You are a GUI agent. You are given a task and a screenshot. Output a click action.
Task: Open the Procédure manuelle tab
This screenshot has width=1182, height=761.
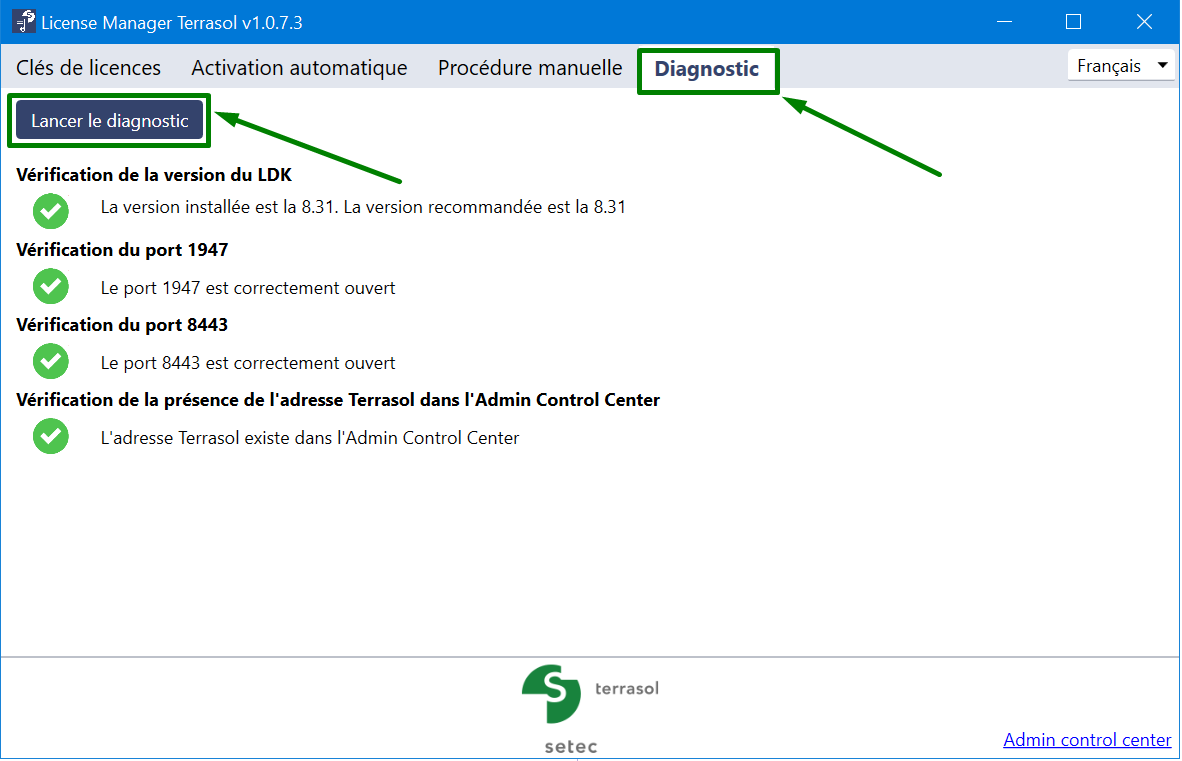pos(530,68)
